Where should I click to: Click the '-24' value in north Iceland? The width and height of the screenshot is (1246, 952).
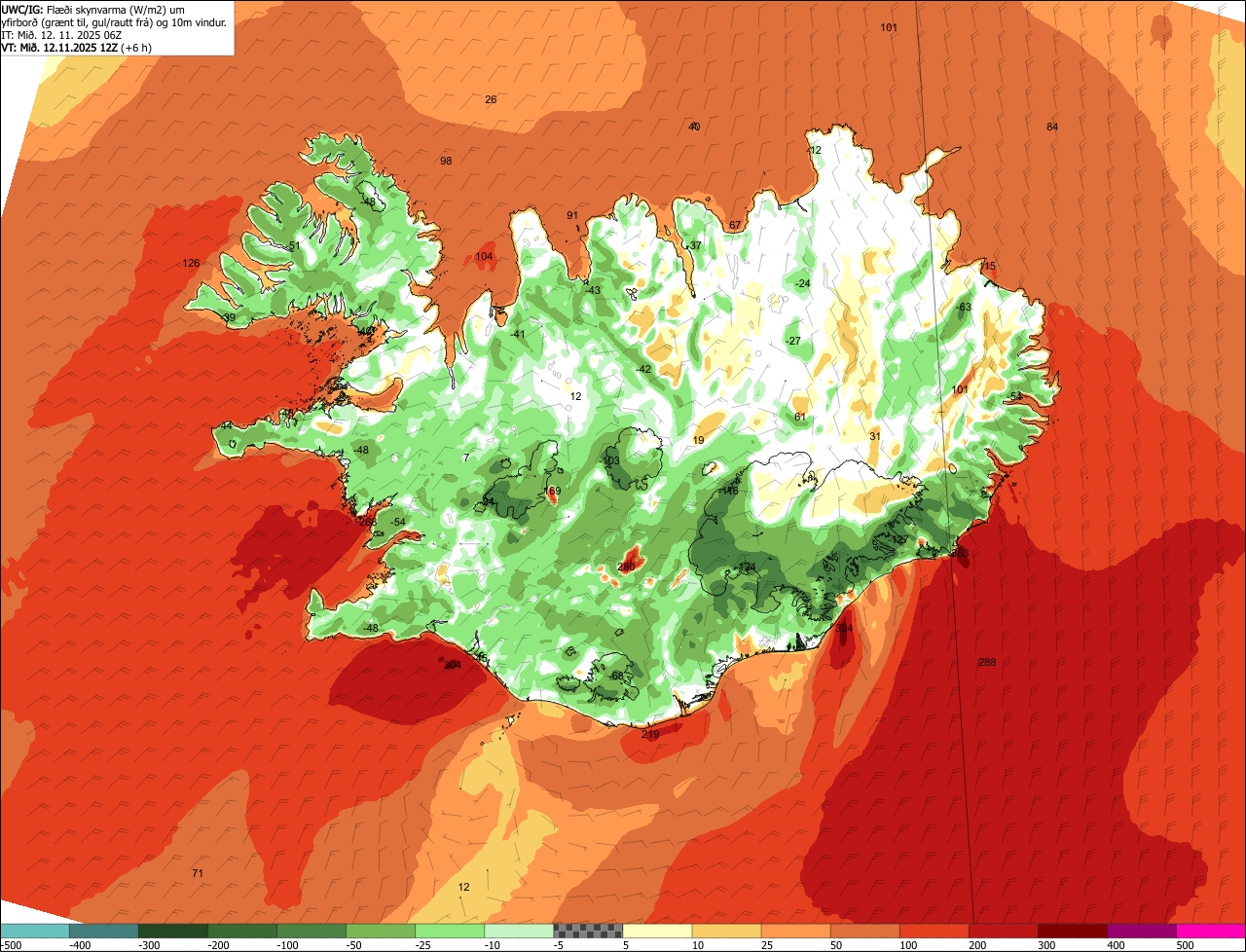pyautogui.click(x=802, y=283)
